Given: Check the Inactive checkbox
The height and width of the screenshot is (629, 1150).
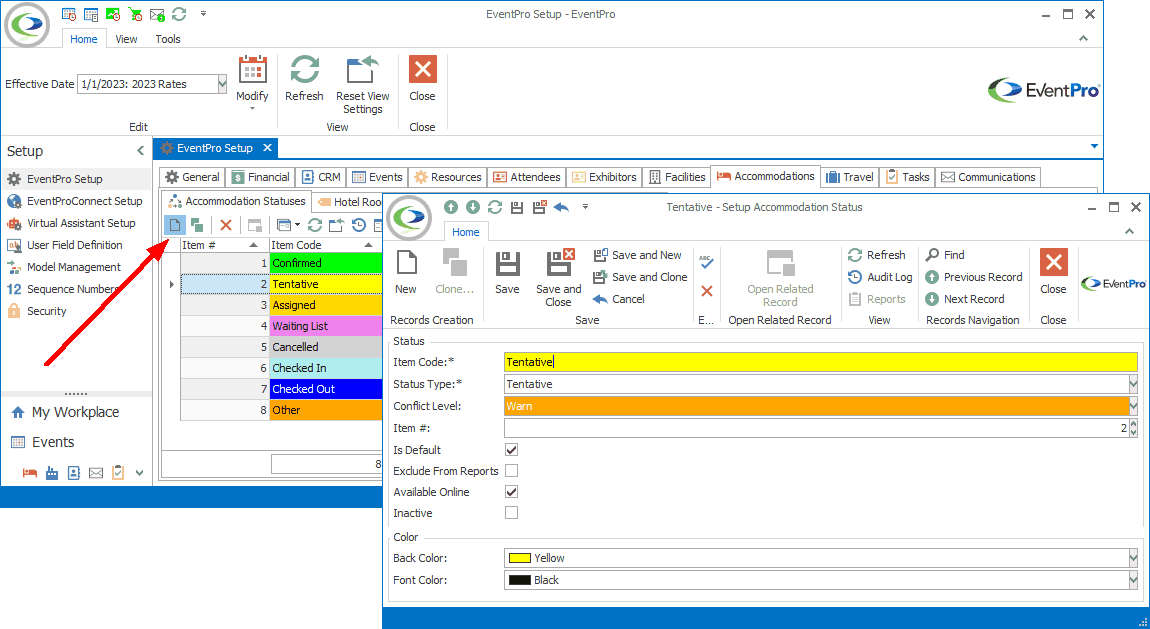Looking at the screenshot, I should (x=511, y=513).
